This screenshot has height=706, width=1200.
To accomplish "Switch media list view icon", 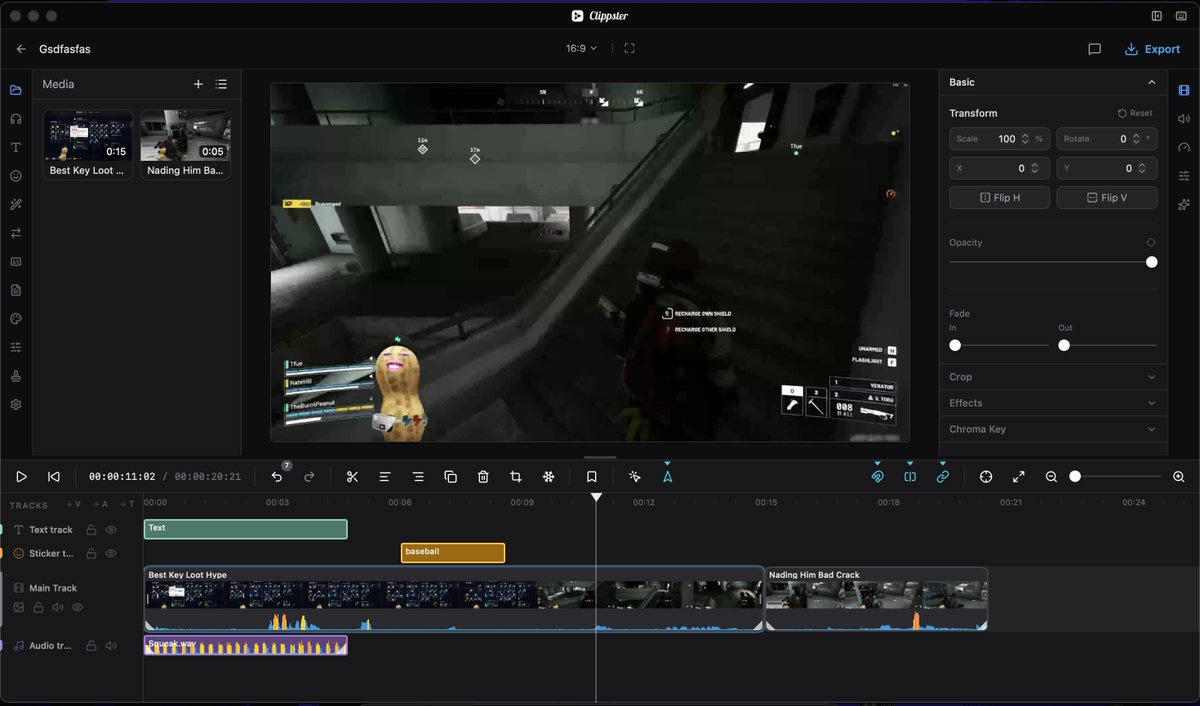I will [221, 85].
